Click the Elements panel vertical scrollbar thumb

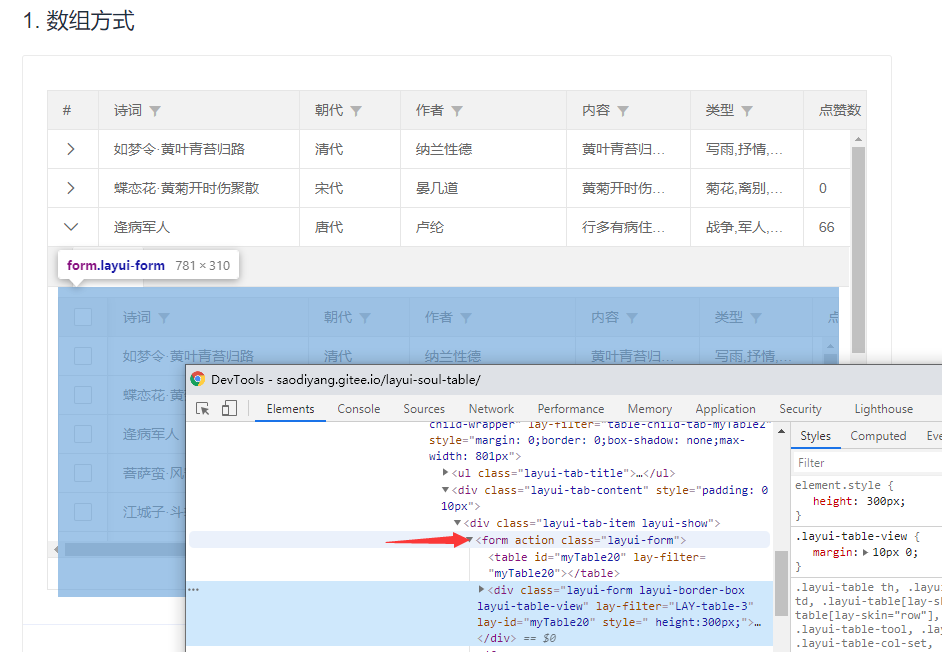[x=781, y=583]
